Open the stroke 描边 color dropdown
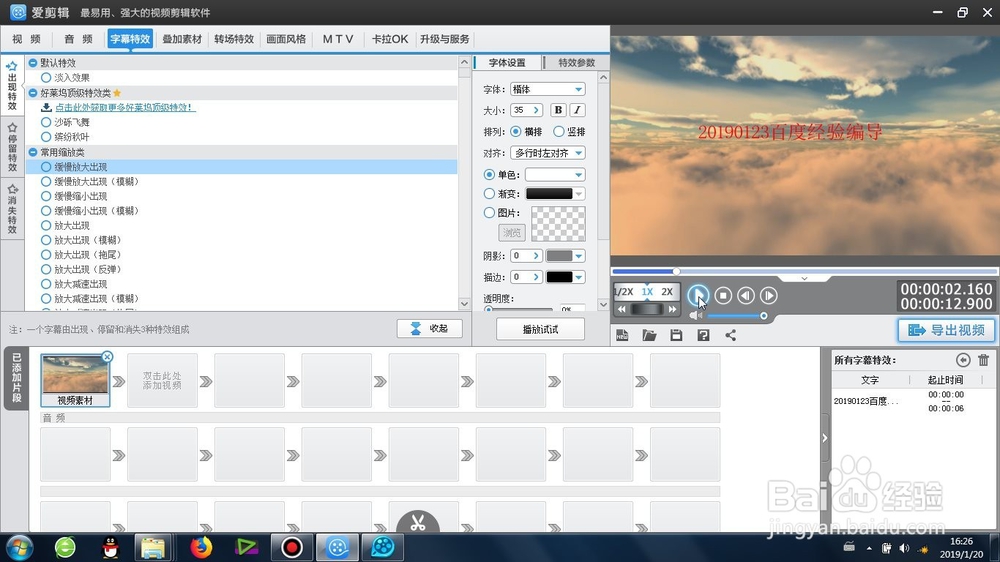 (x=578, y=277)
